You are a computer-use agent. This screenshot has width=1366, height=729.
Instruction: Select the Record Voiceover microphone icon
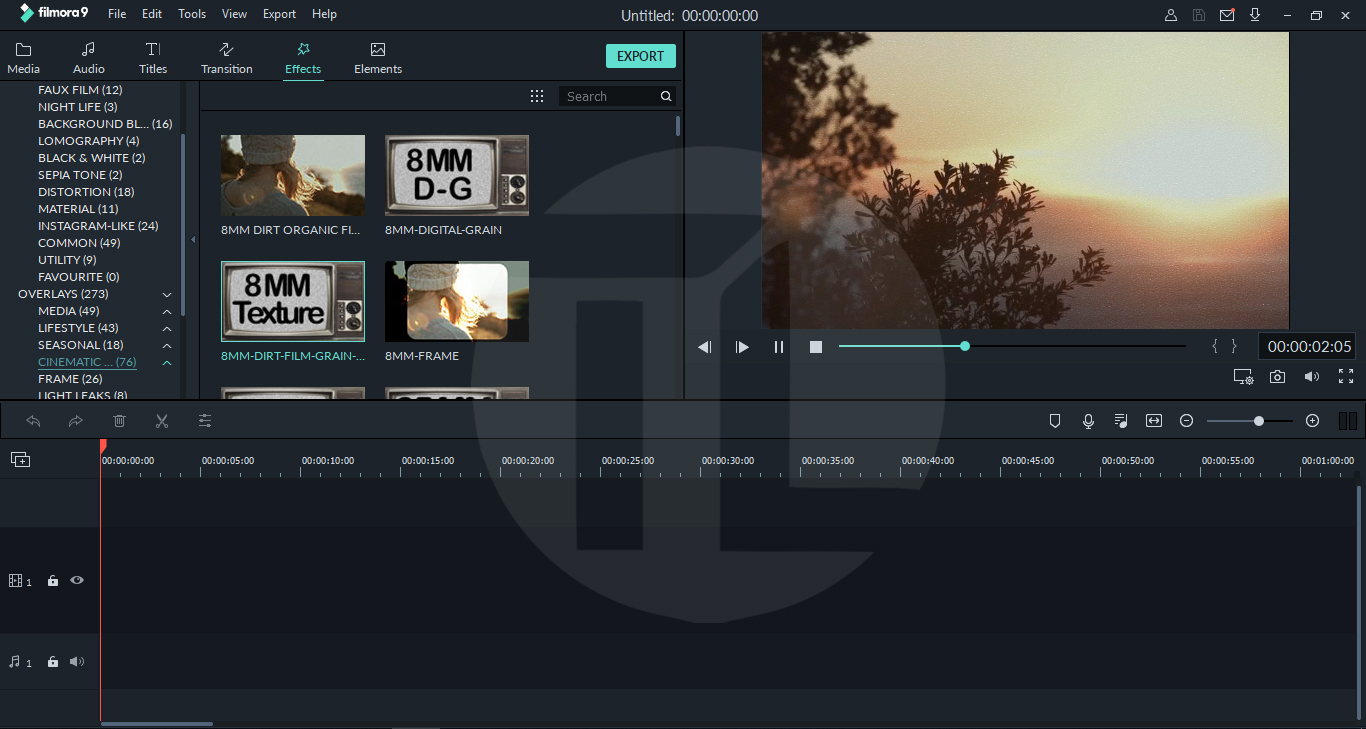click(1088, 420)
